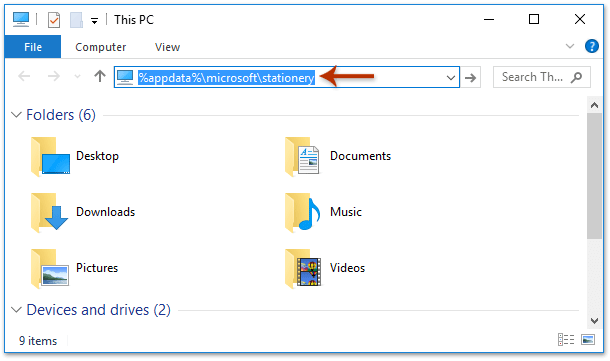Viewport: 610px width, 361px height.
Task: Expand the ribbon with the chevron
Action: (x=570, y=46)
